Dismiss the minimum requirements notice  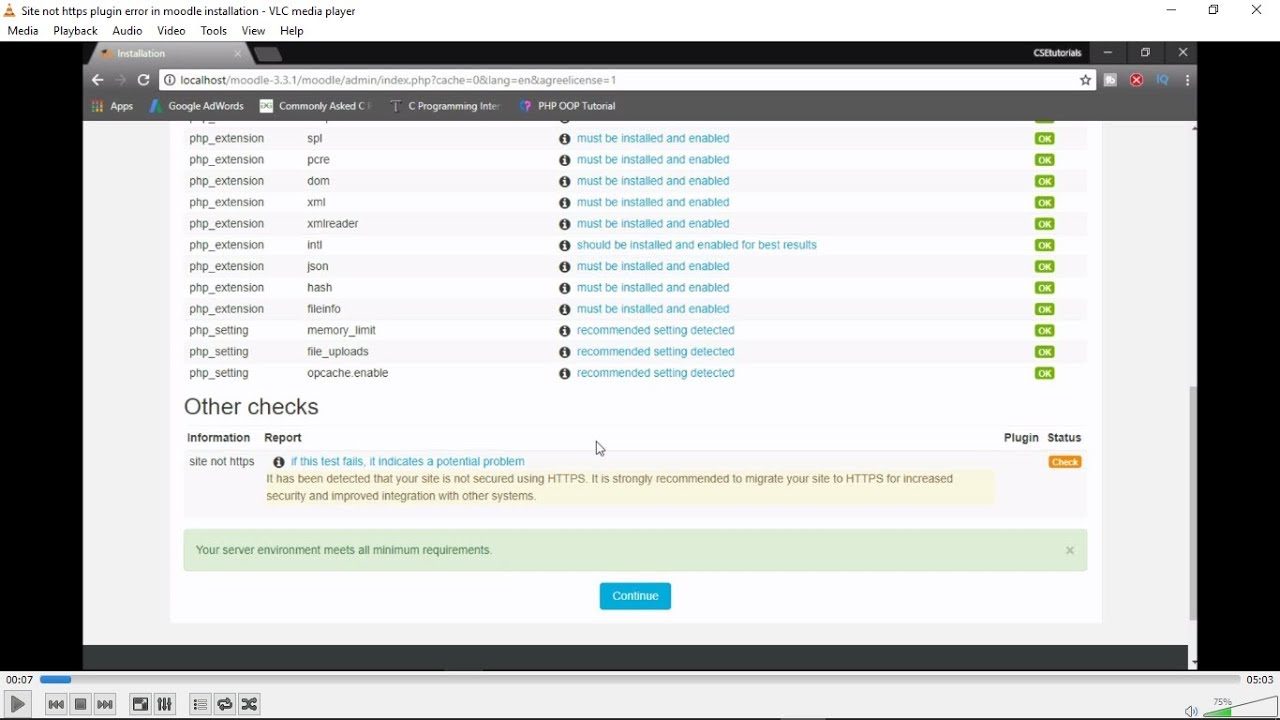click(1070, 551)
